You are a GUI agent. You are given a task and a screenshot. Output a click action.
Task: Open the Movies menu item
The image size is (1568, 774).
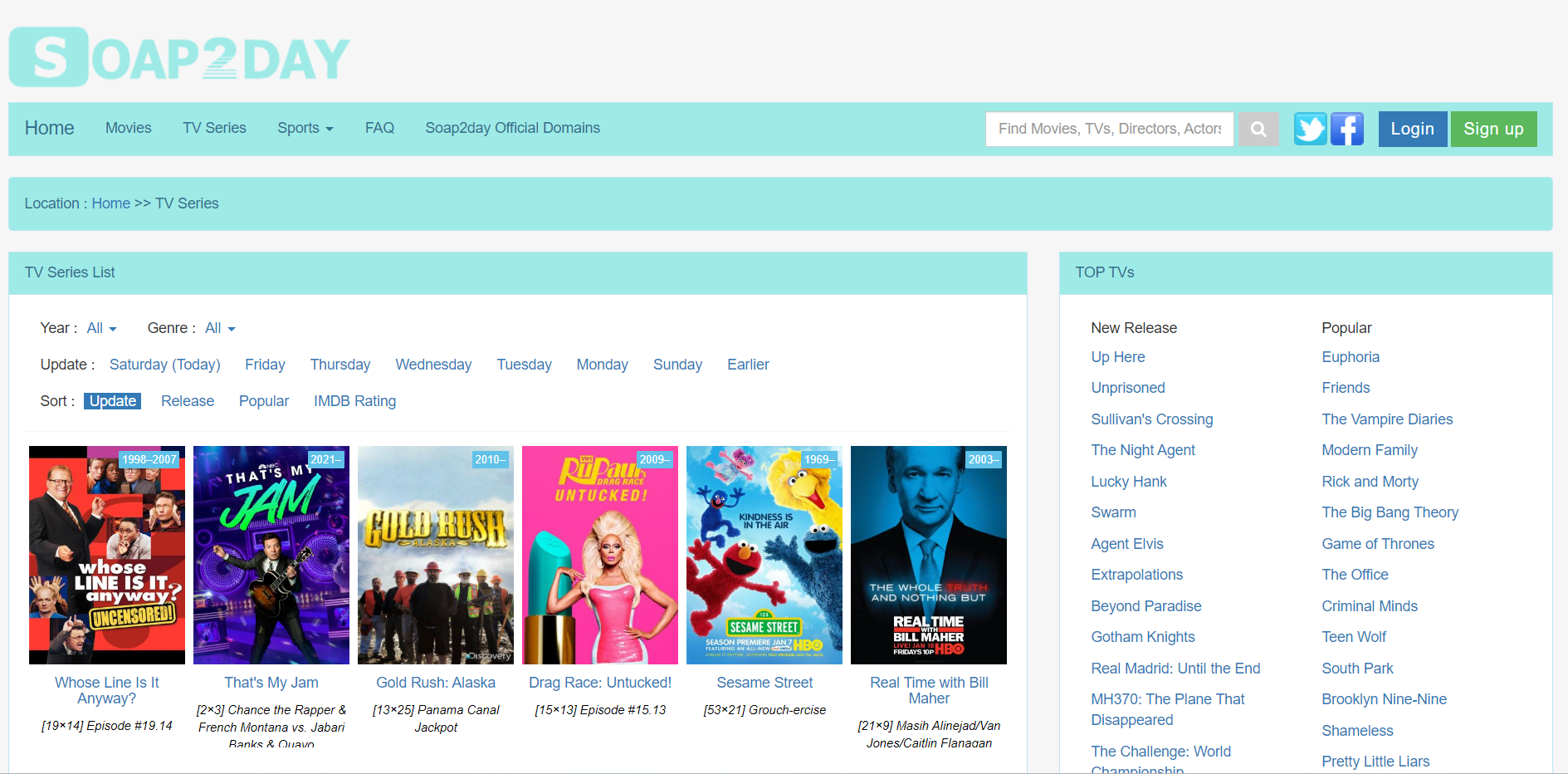tap(129, 128)
